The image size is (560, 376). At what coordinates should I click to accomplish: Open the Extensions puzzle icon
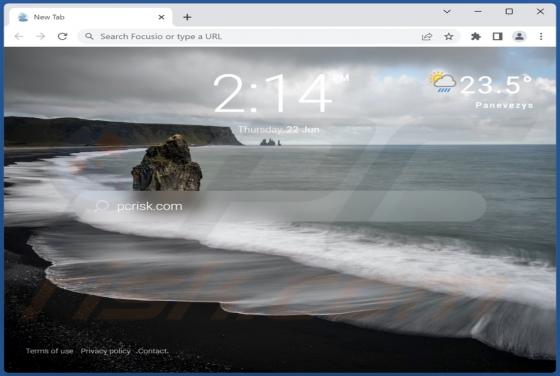click(476, 36)
